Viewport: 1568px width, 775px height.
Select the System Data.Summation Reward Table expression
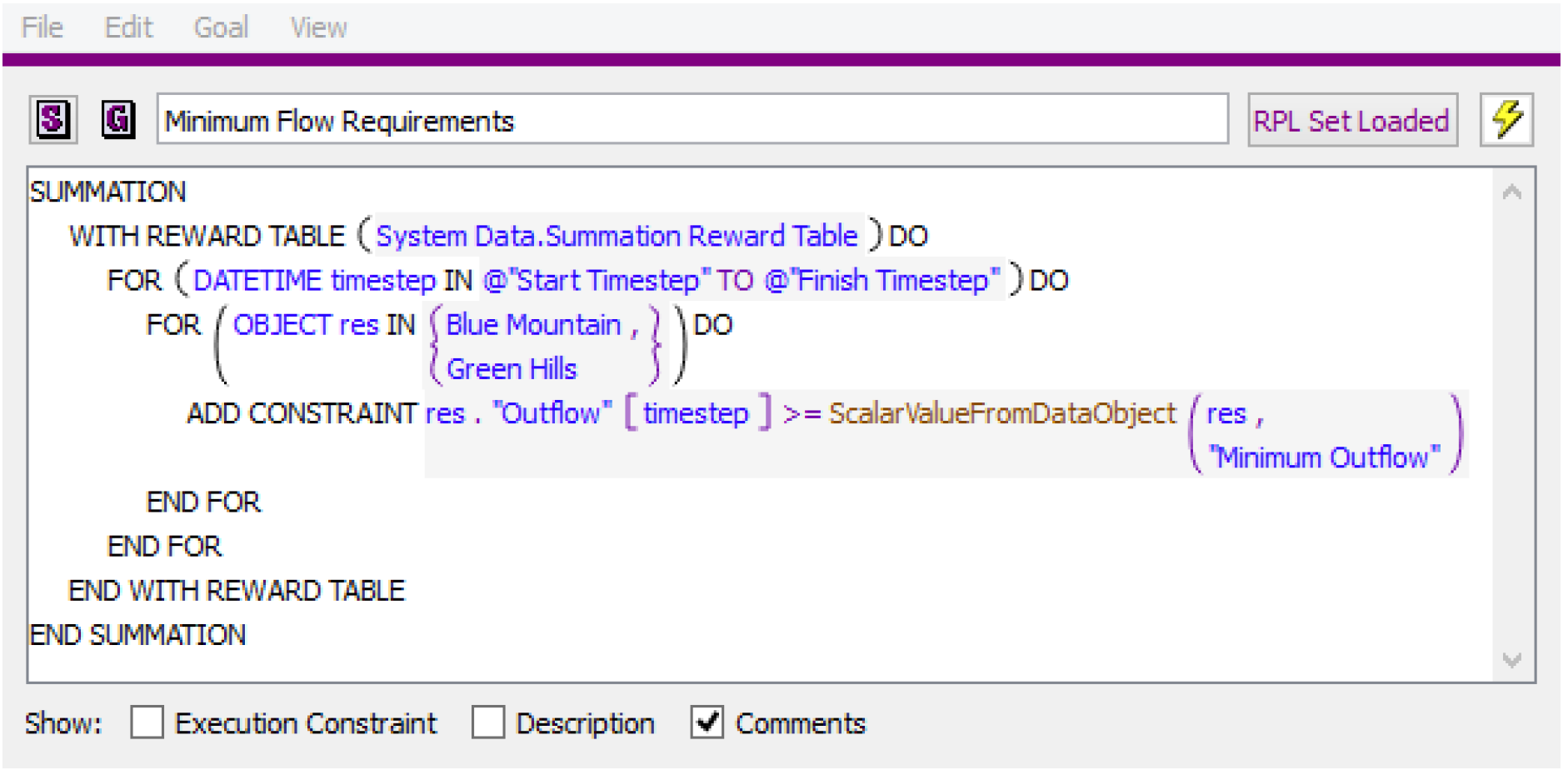(617, 236)
